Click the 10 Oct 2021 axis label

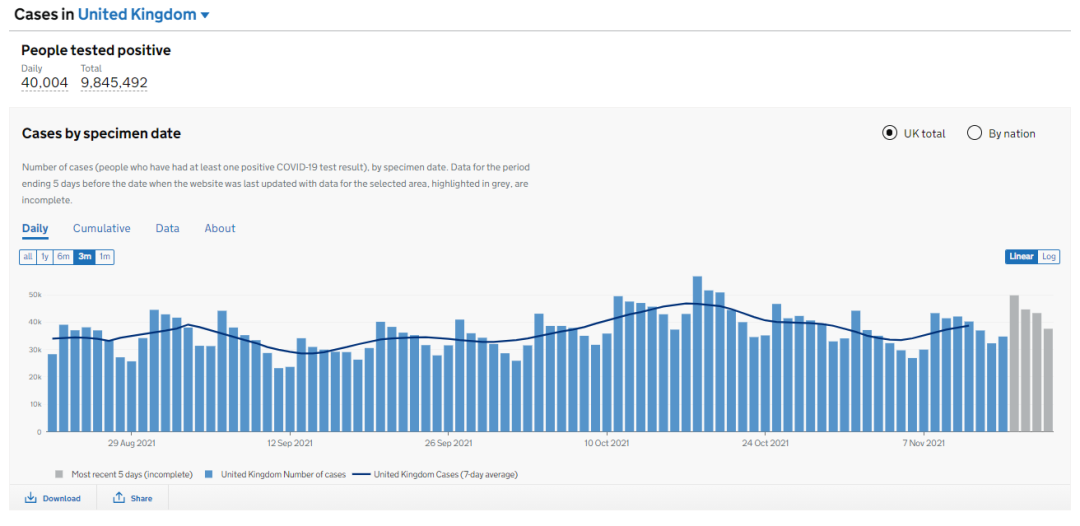point(607,443)
